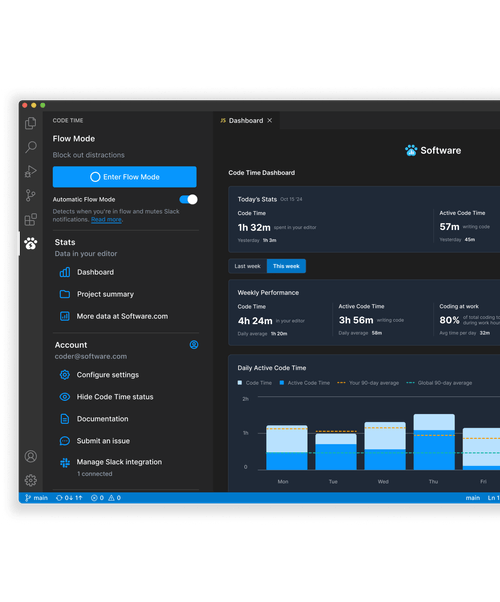Click the More data at Software.com chart icon

coord(65,316)
